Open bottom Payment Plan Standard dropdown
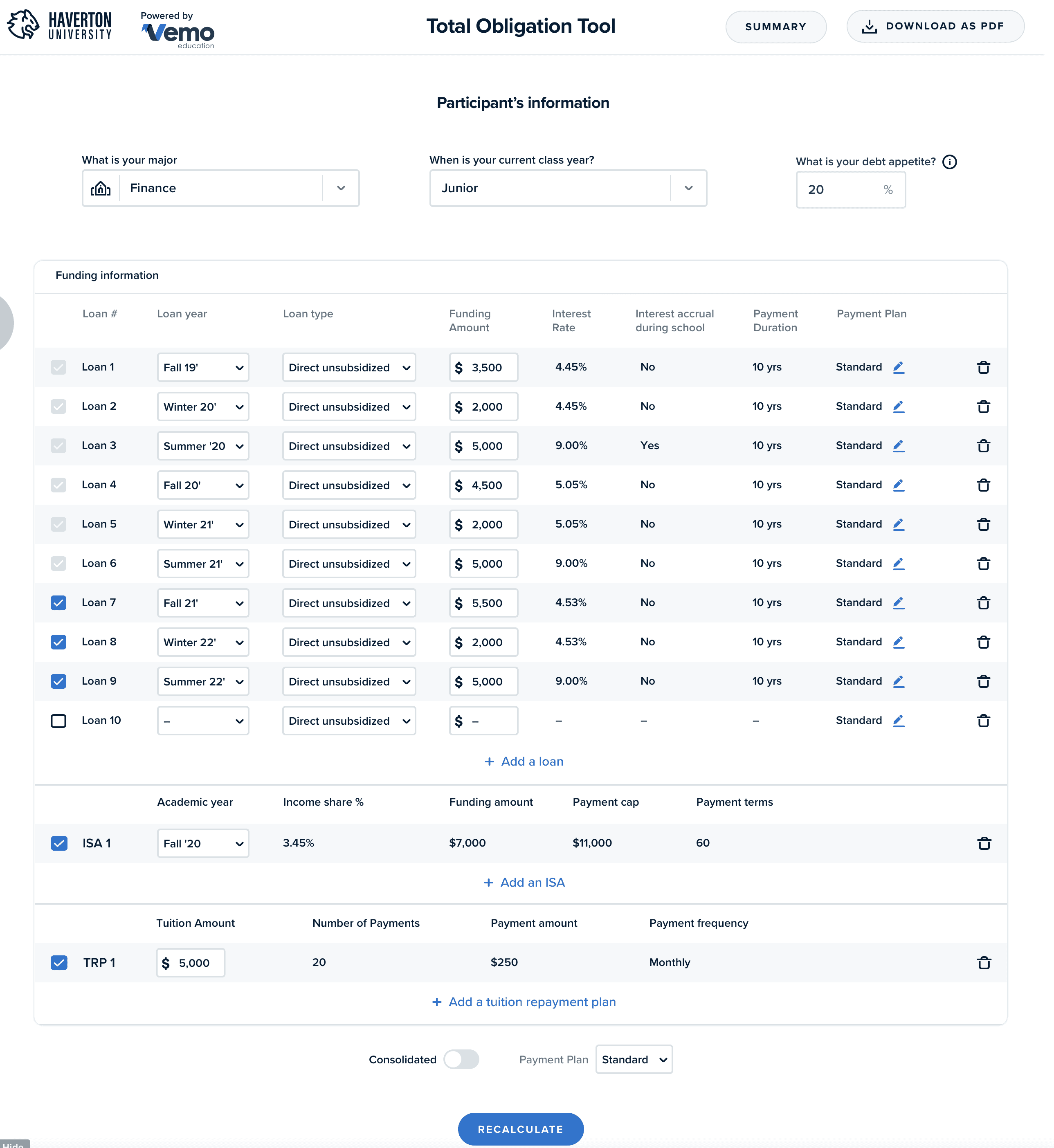This screenshot has width=1054, height=1148. (640, 1069)
